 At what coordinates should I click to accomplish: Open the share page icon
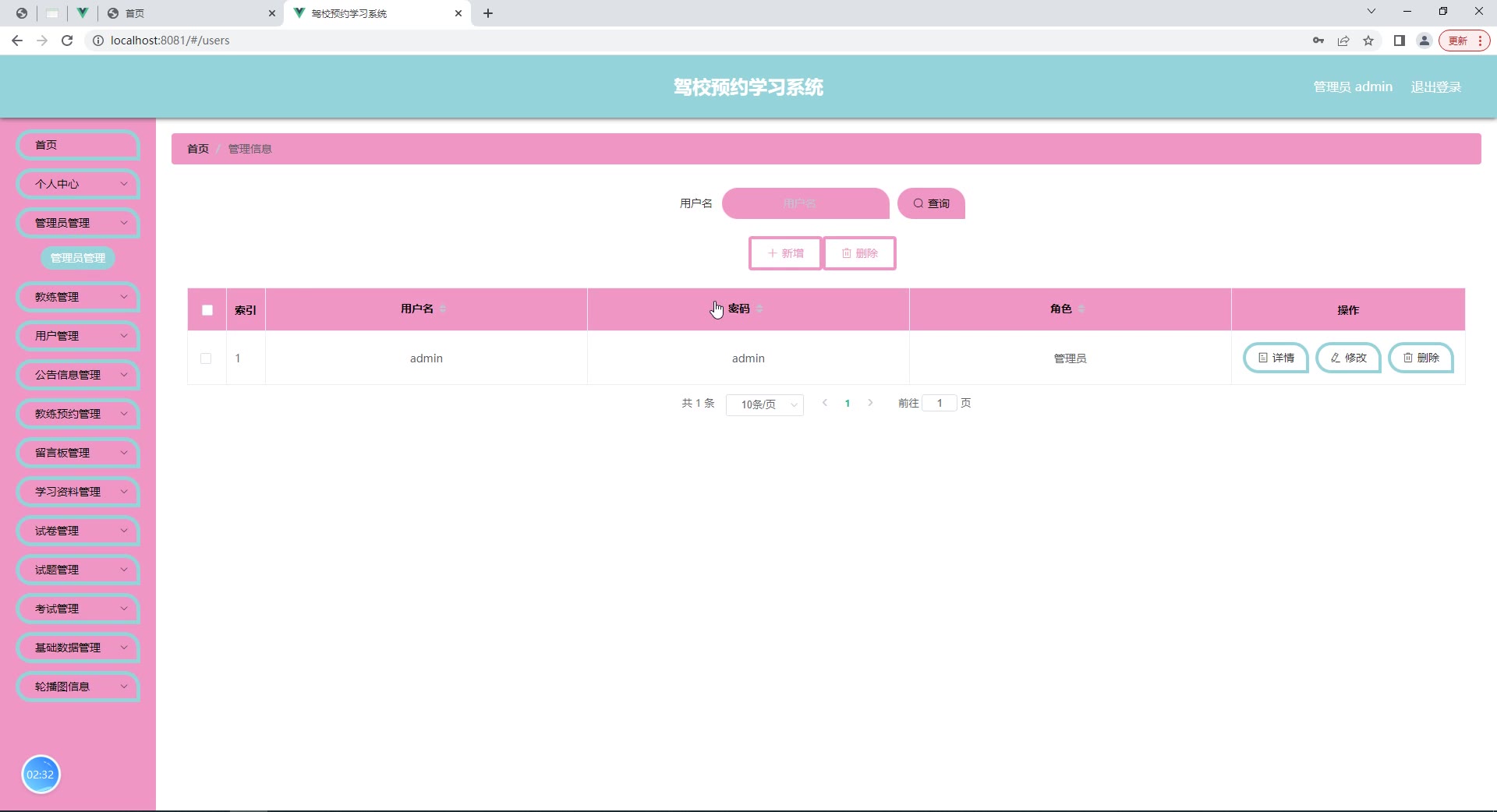[1343, 41]
